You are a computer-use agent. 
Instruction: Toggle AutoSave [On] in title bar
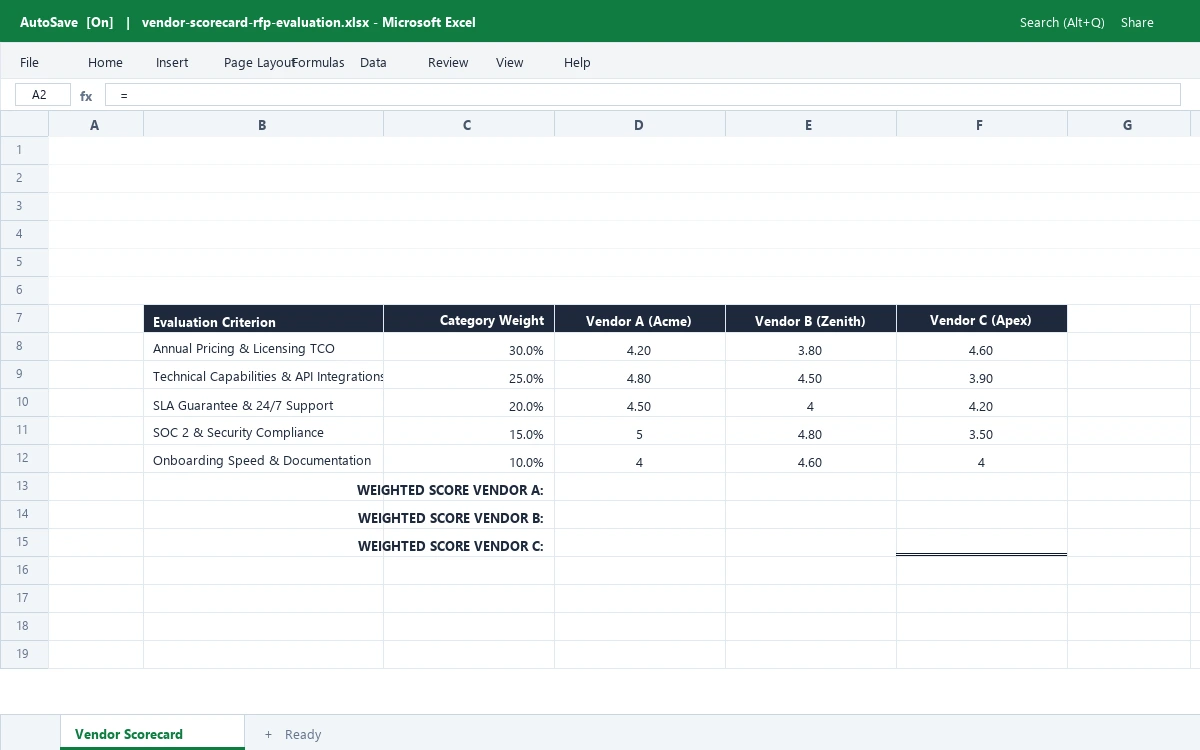pyautogui.click(x=66, y=22)
